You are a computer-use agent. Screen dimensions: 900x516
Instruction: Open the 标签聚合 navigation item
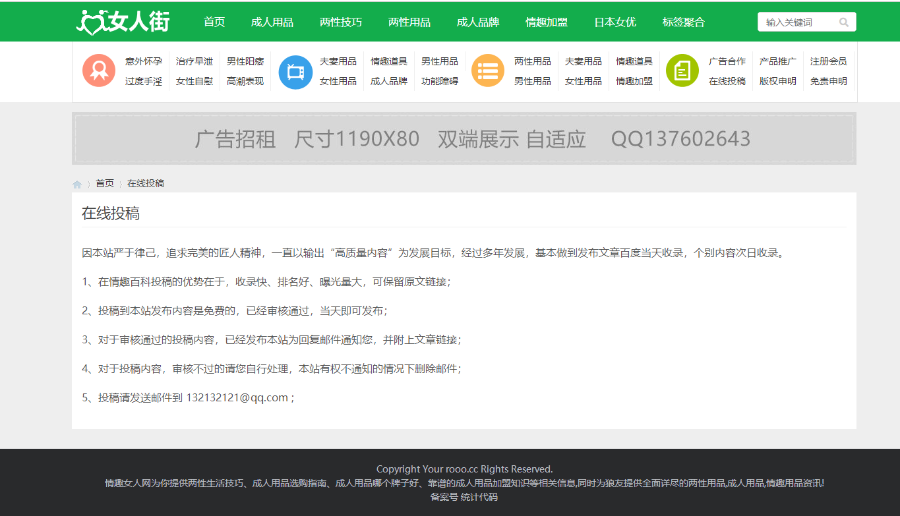pos(683,22)
